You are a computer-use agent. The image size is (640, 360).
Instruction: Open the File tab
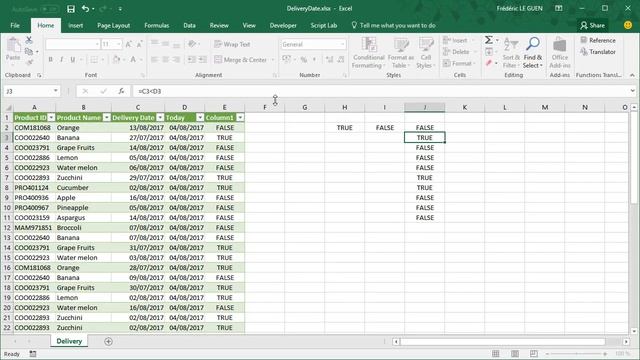coord(15,25)
